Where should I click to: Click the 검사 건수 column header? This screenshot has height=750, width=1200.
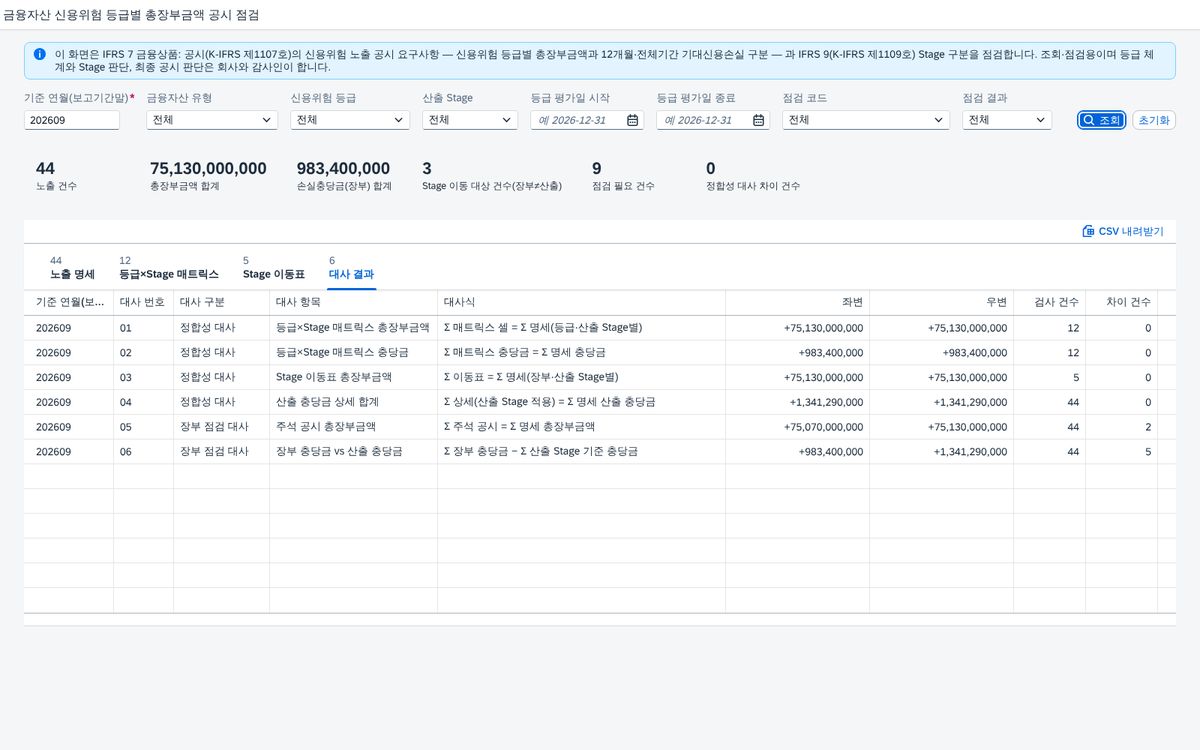pyautogui.click(x=1049, y=303)
